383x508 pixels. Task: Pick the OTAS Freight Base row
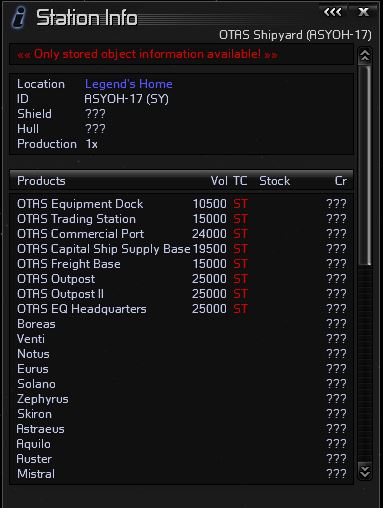[x=181, y=264]
